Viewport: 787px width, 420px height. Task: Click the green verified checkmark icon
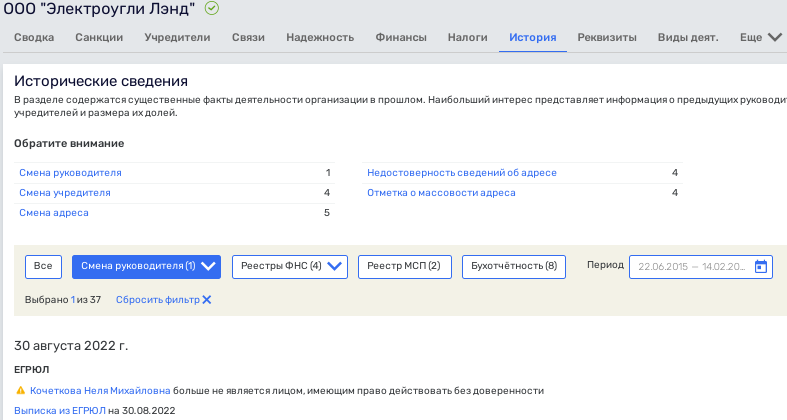[212, 8]
